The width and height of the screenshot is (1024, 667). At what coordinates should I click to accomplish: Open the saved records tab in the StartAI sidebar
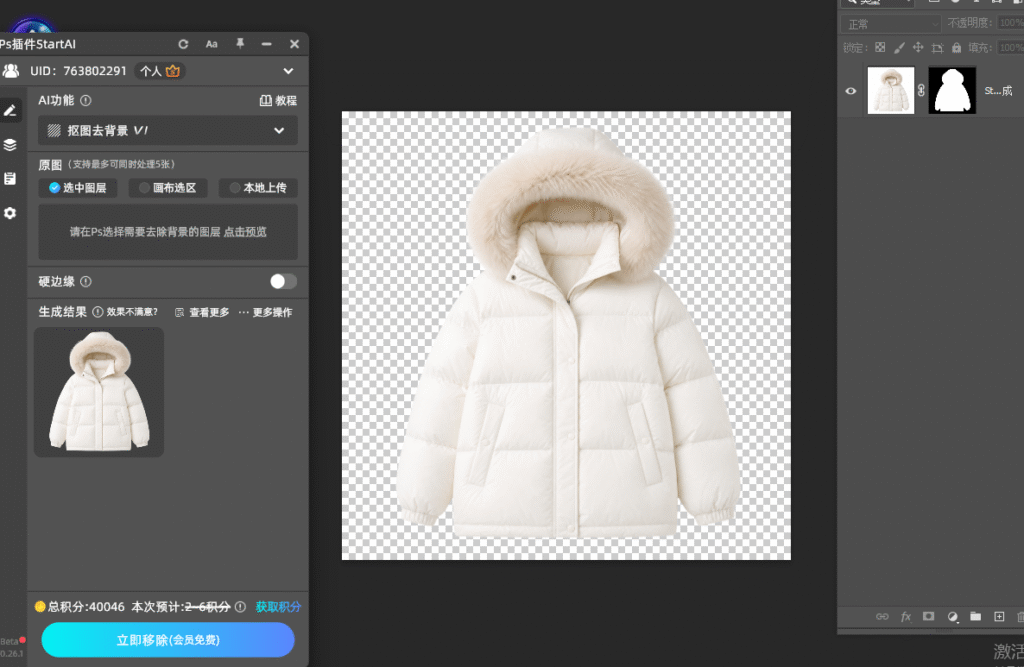point(10,178)
